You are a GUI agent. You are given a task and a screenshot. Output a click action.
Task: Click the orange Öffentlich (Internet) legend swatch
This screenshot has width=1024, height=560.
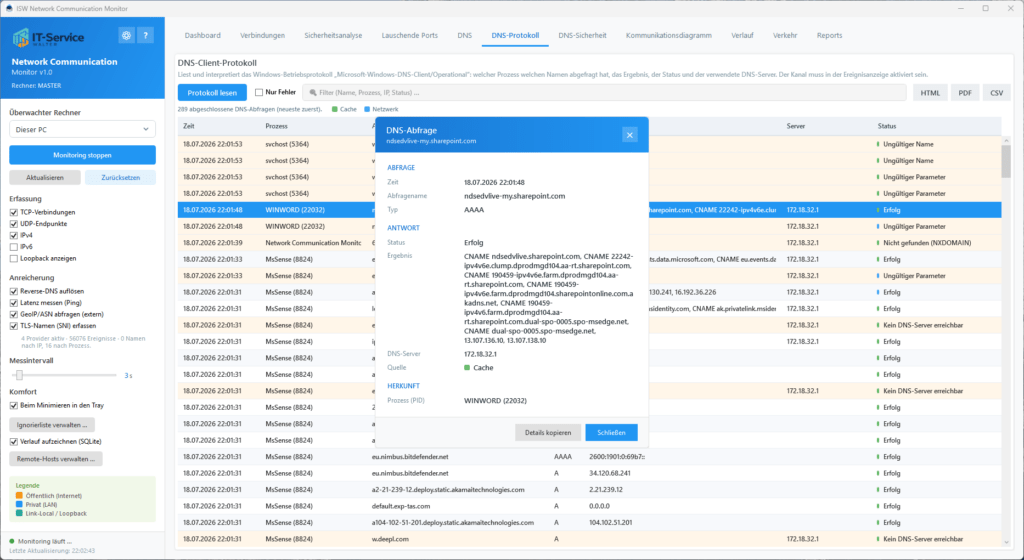click(19, 495)
